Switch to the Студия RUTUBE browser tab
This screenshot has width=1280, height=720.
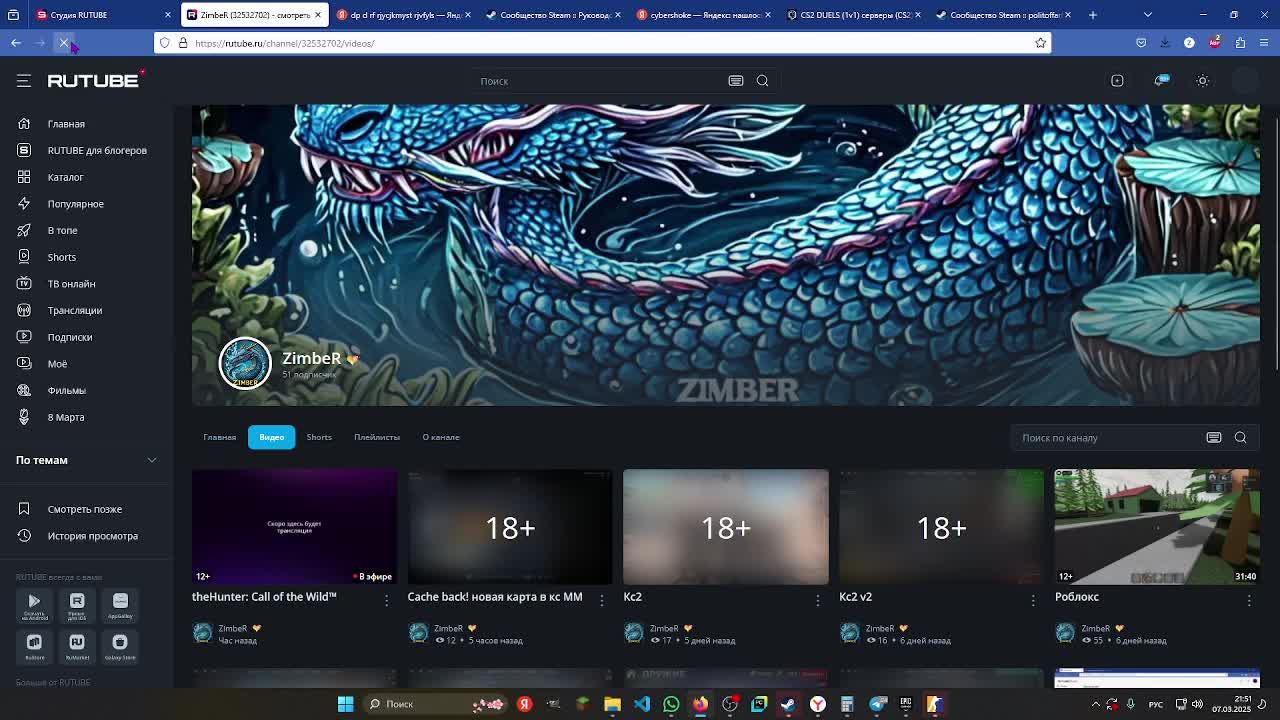[x=104, y=15]
